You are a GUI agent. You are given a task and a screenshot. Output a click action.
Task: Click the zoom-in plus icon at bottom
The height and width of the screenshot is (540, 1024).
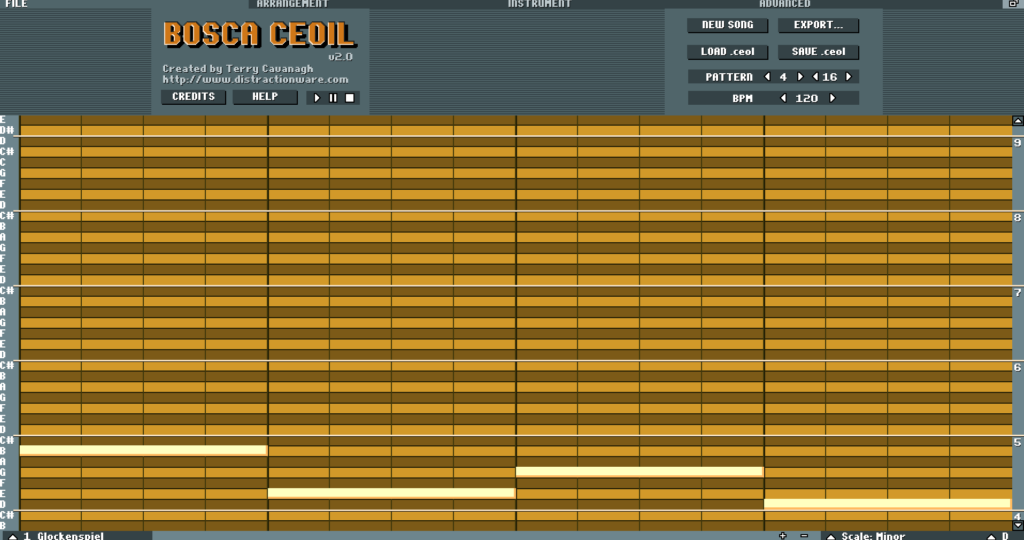click(x=783, y=536)
